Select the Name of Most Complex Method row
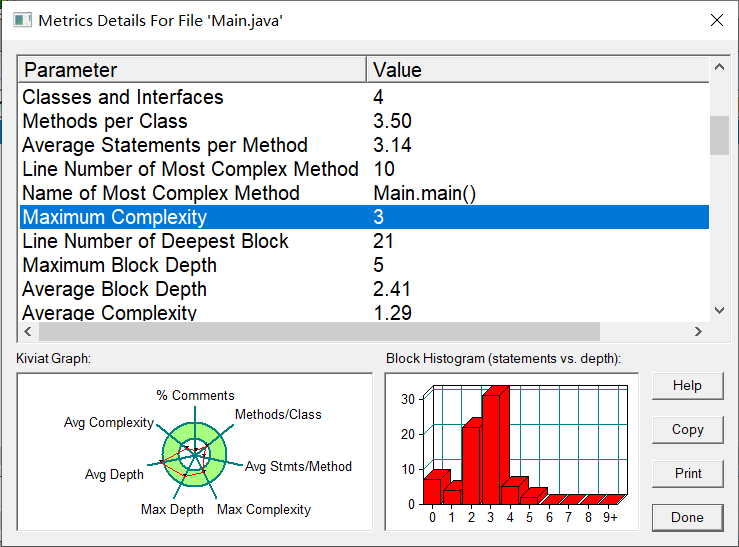This screenshot has width=739, height=547. 364,193
